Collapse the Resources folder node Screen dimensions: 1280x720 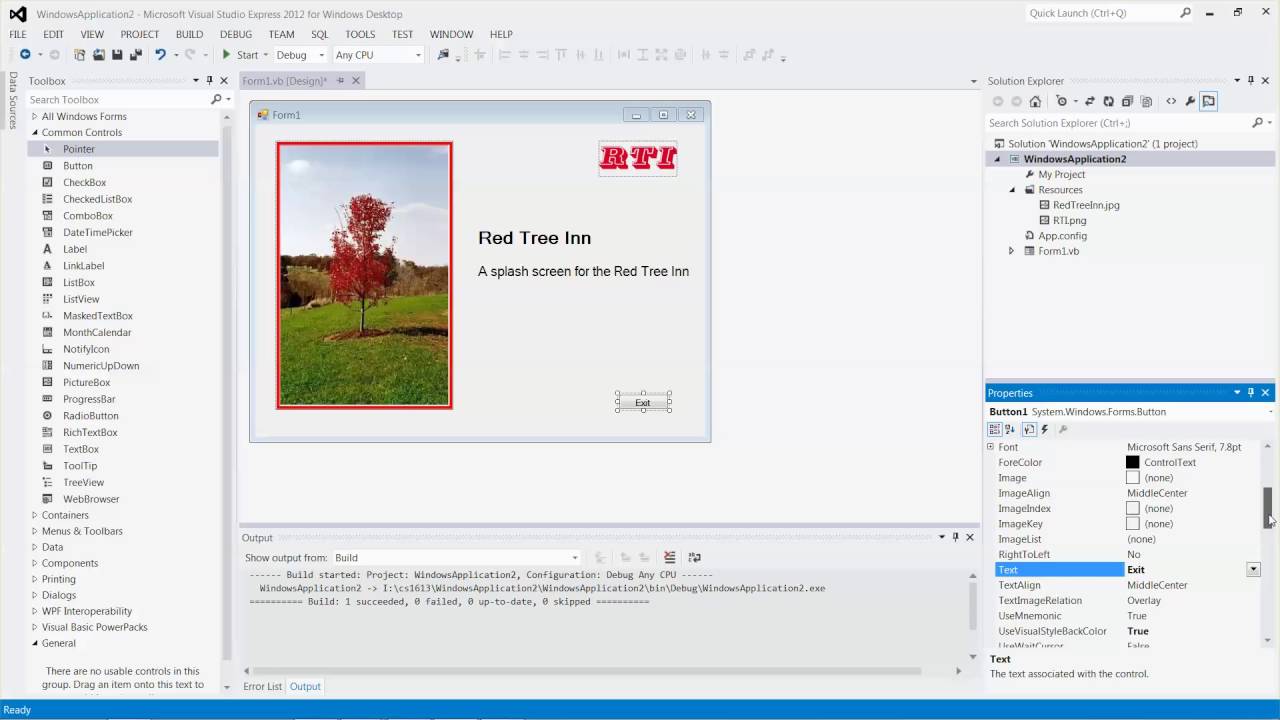(1011, 189)
